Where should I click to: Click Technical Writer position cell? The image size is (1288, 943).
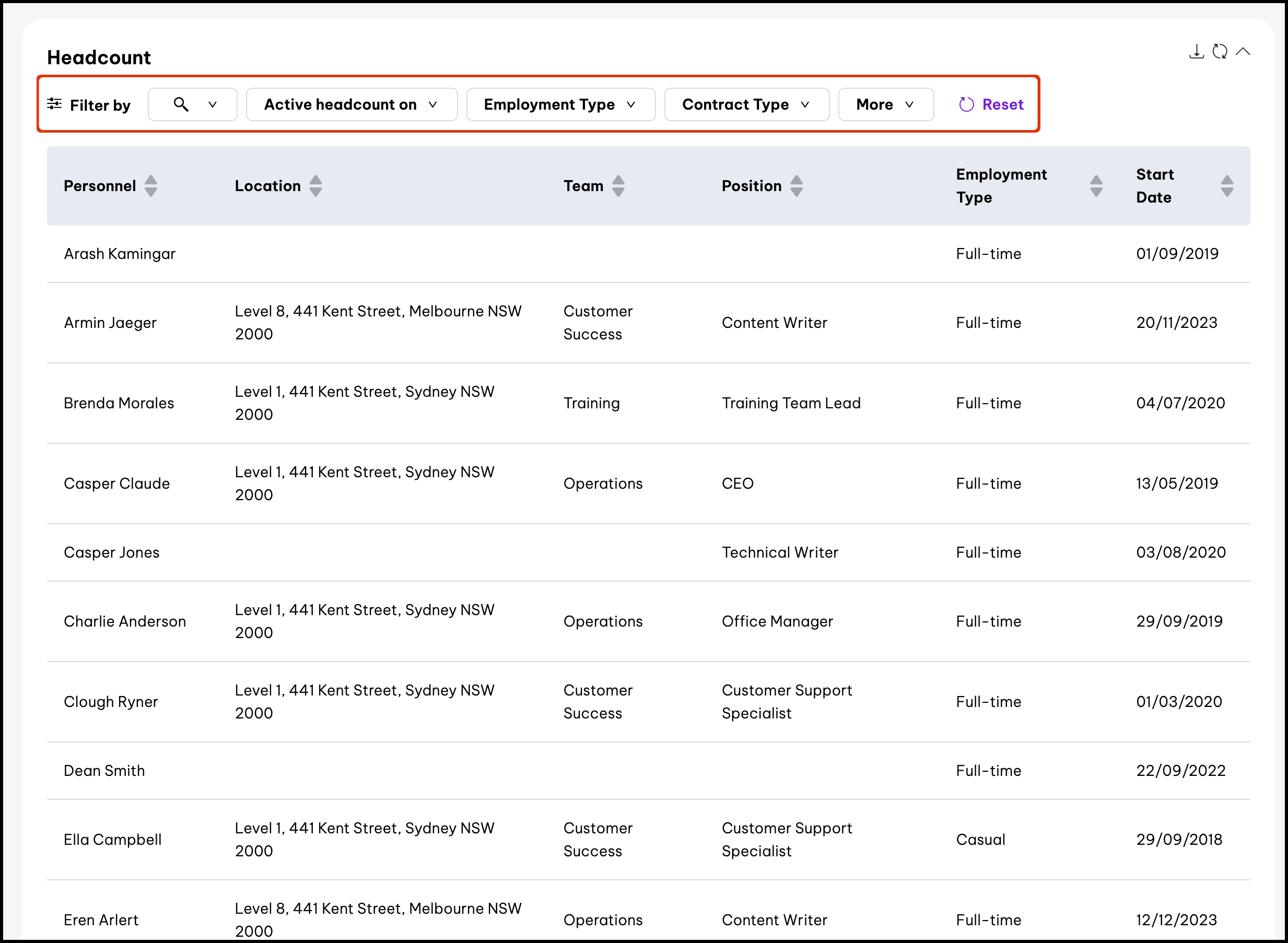click(780, 552)
